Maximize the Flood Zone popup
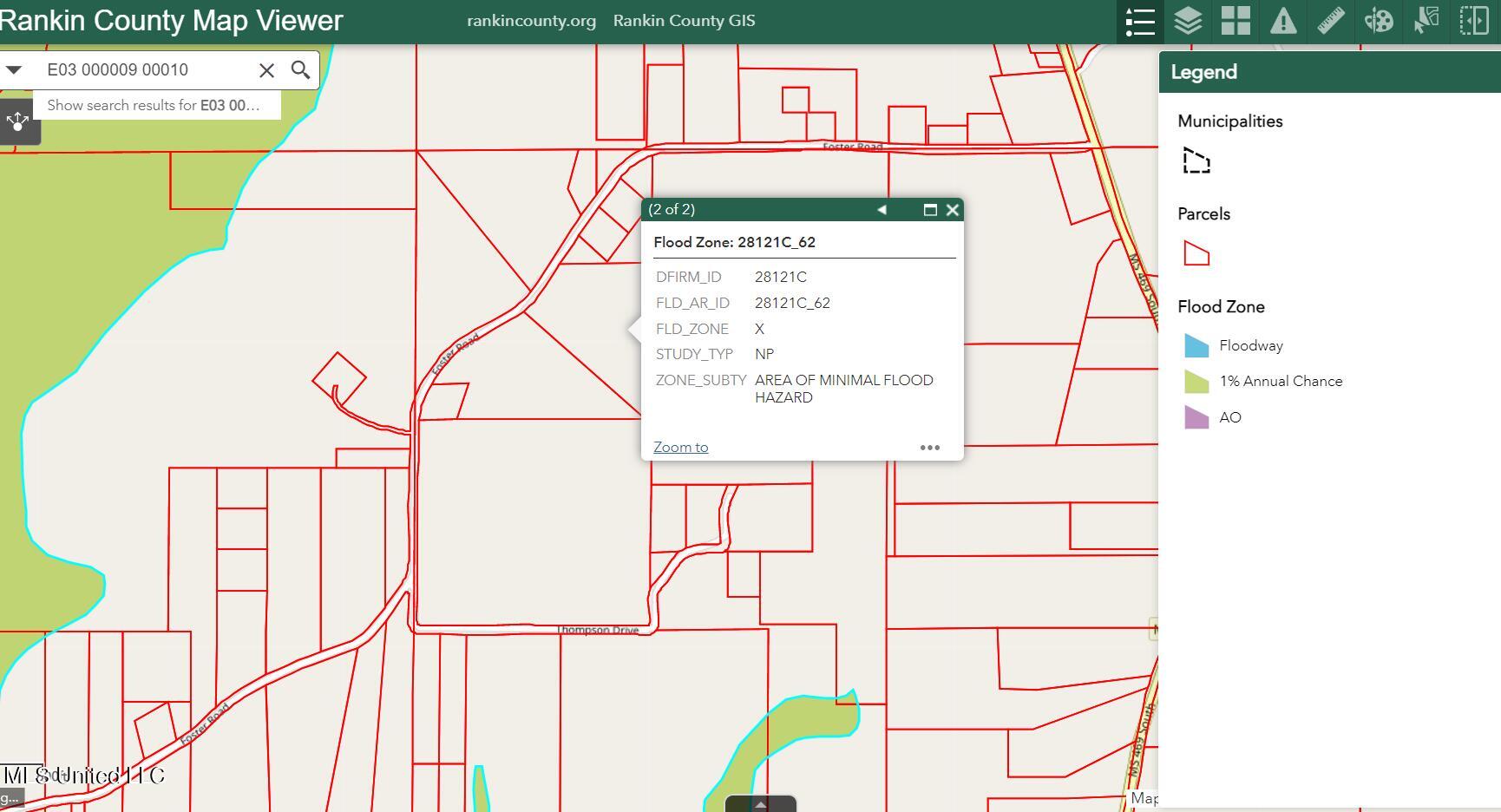 930,210
